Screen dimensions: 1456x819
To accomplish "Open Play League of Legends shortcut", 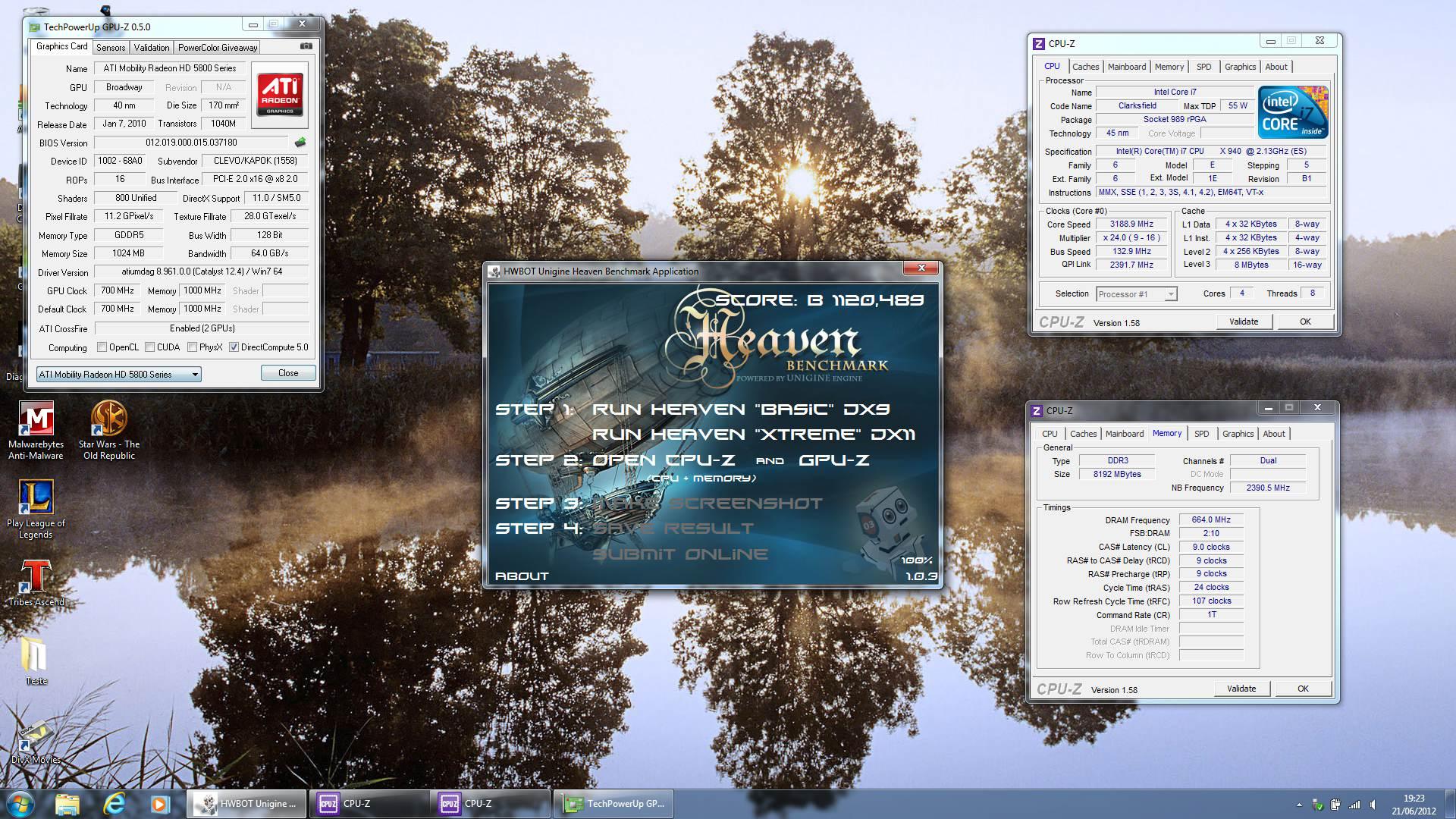I will pyautogui.click(x=36, y=510).
